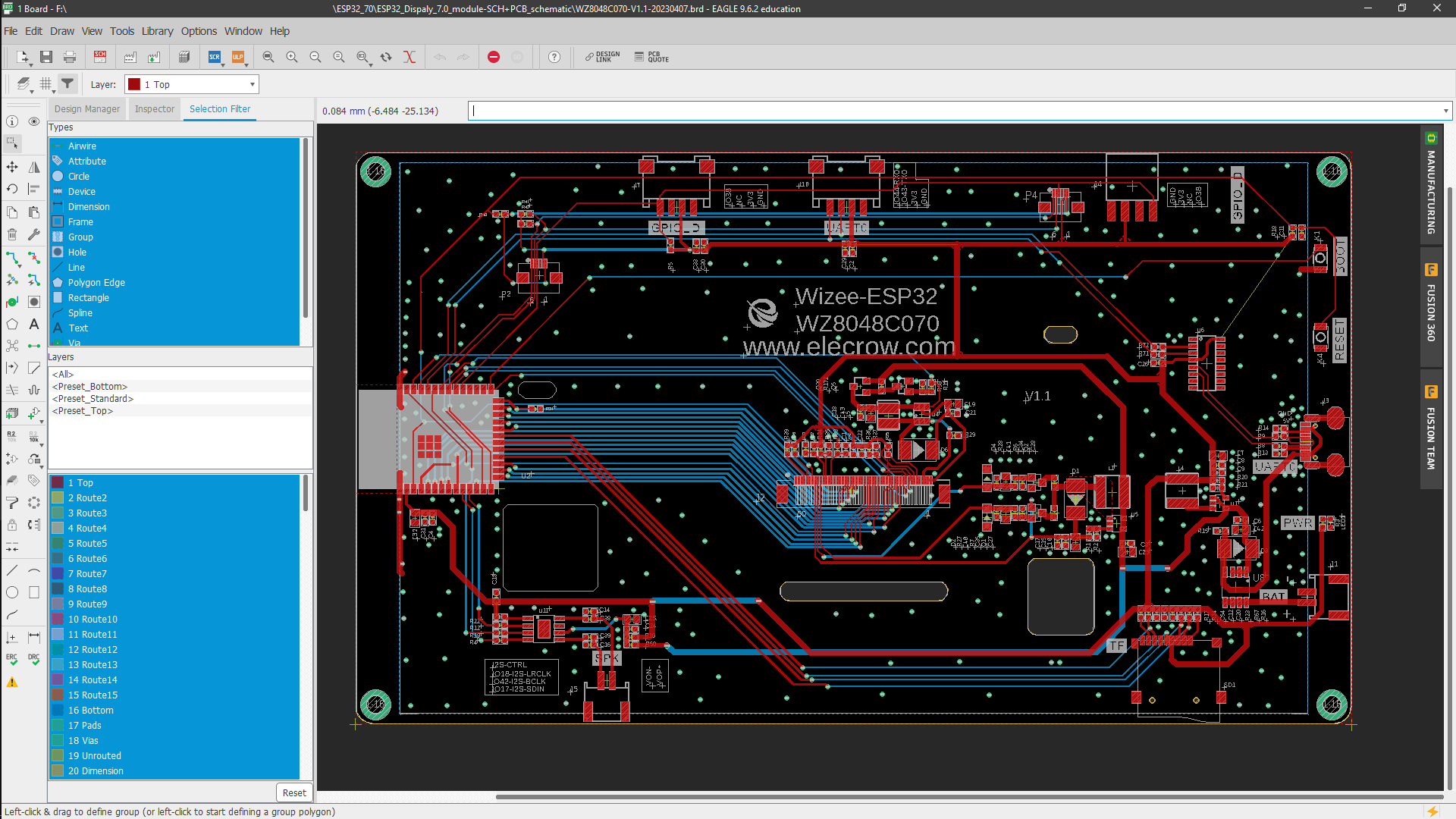1456x819 pixels.
Task: Select the Ratsnest tool
Action: pyautogui.click(x=12, y=346)
